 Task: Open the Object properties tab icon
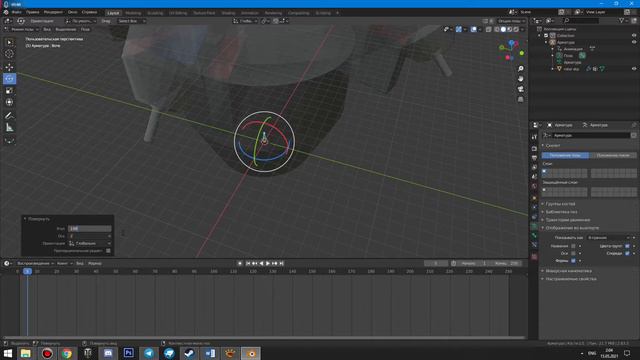tap(534, 198)
